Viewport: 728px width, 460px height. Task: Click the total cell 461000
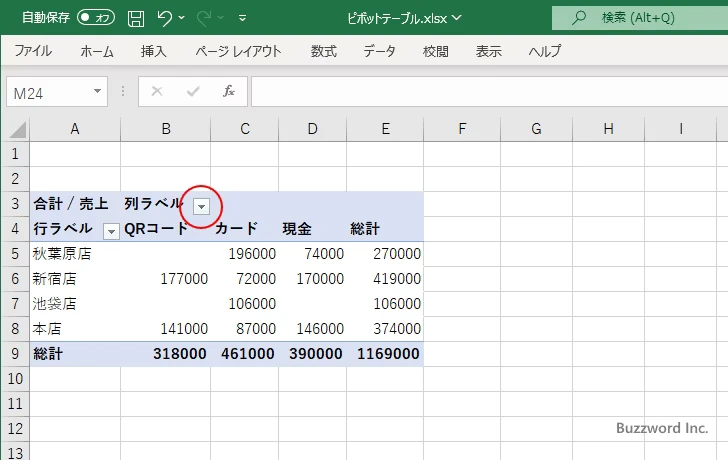coord(245,354)
